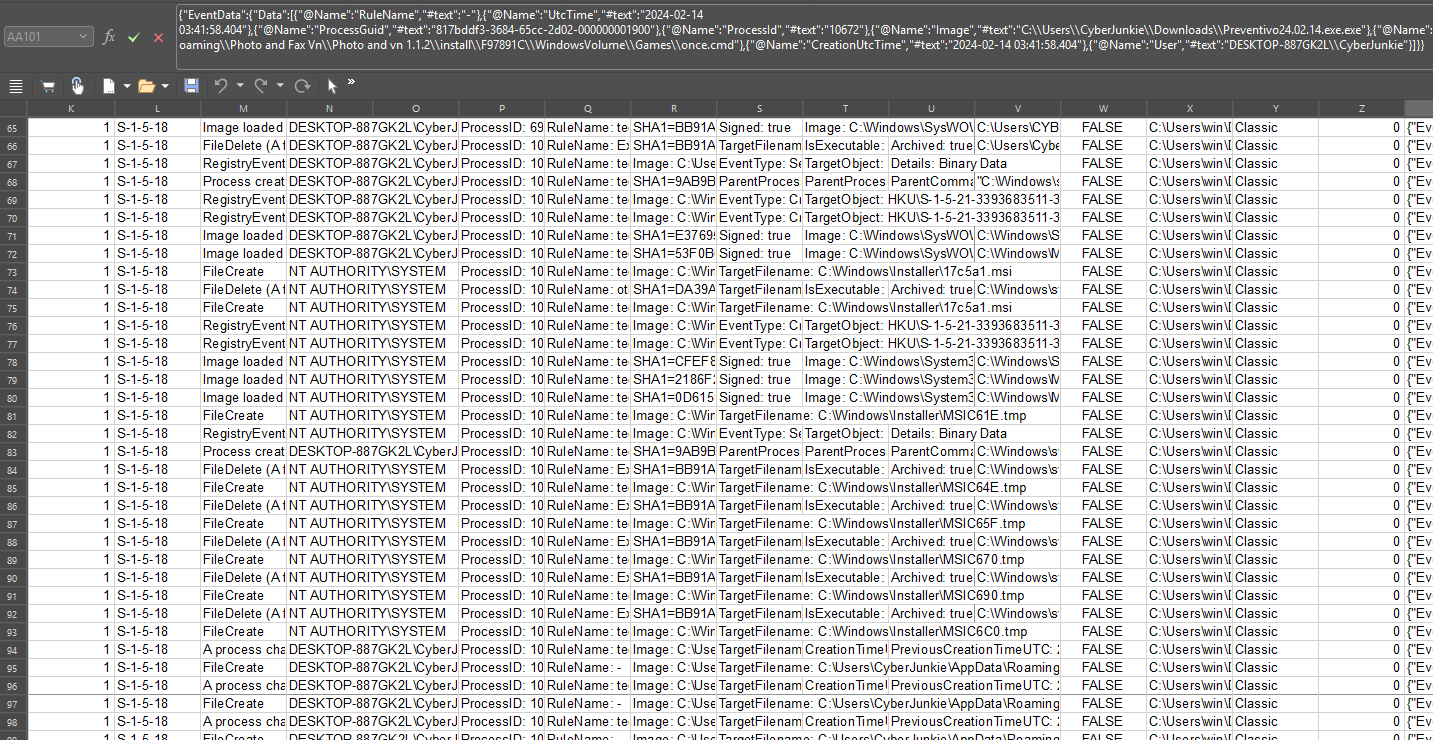Toggle touch mode hand icon
Screen dimensions: 1433x740
[x=77, y=86]
